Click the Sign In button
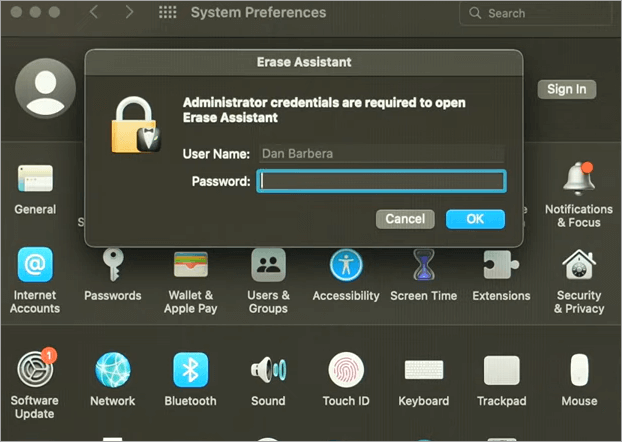622x442 pixels. 566,89
